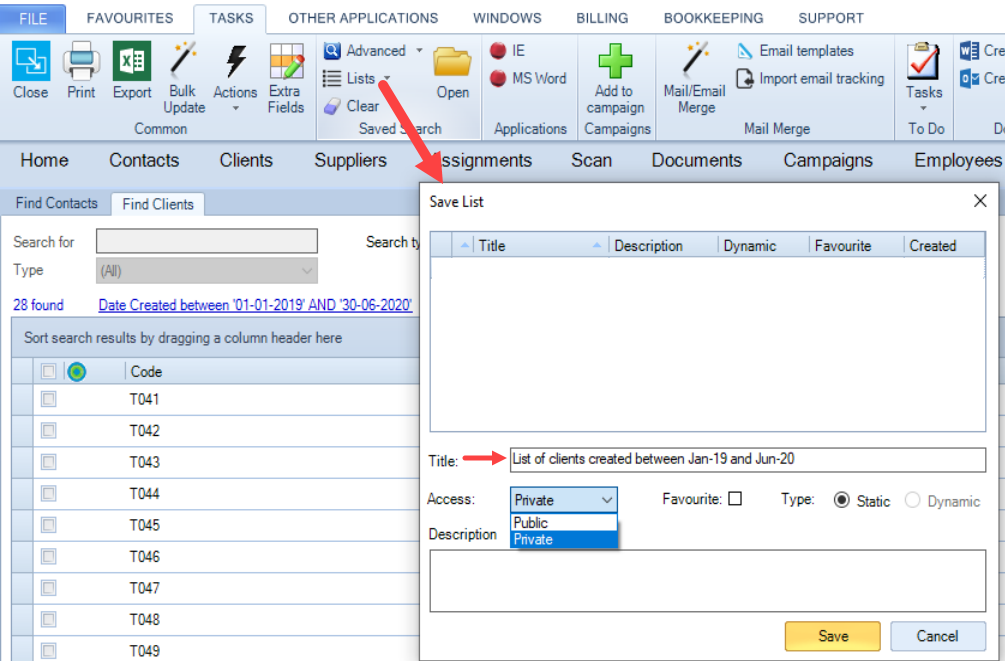Export results with the Excel icon
The height and width of the screenshot is (661, 1005).
(x=131, y=62)
